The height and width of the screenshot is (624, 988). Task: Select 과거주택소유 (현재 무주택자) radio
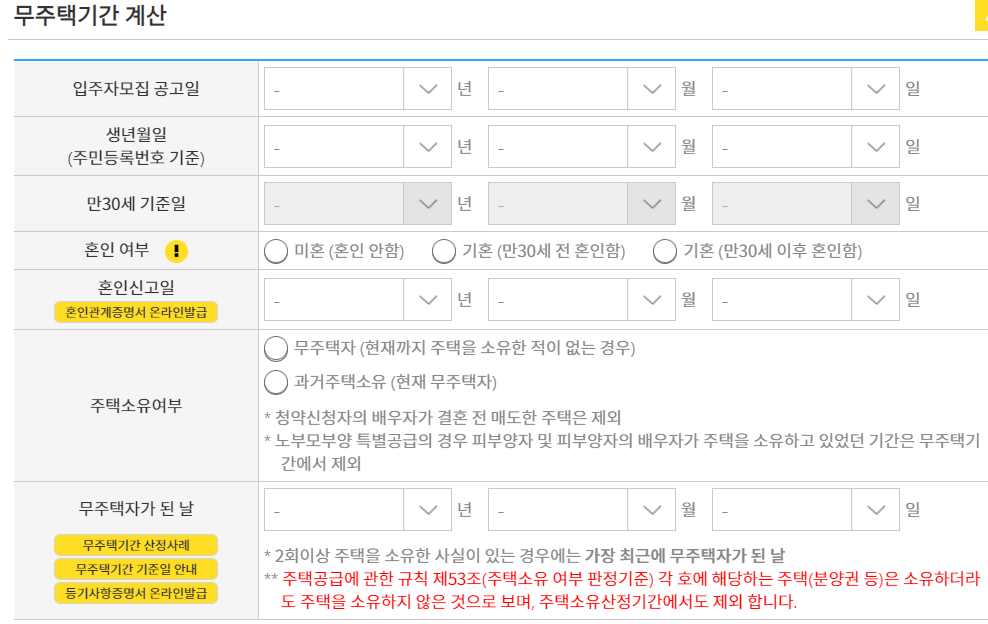point(276,382)
